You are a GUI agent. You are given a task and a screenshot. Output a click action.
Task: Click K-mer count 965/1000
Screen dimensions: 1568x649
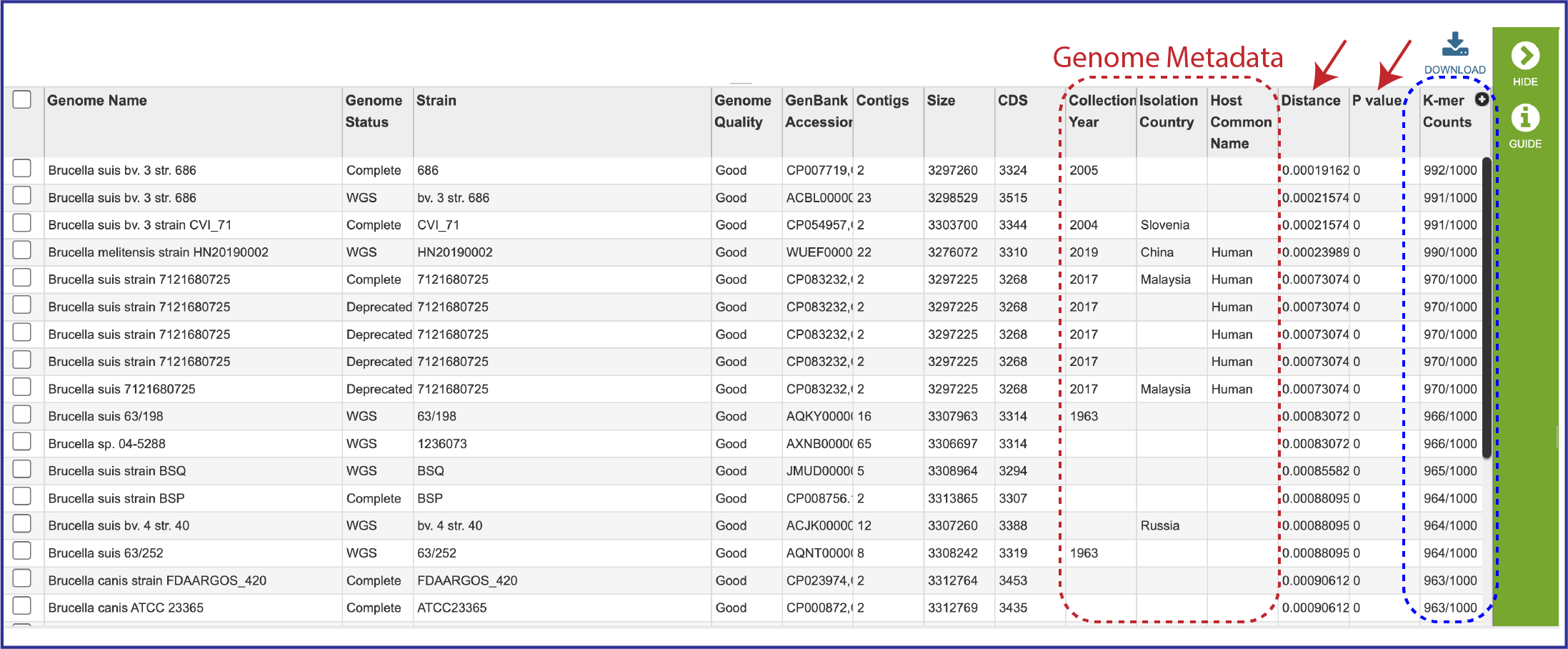[1449, 471]
